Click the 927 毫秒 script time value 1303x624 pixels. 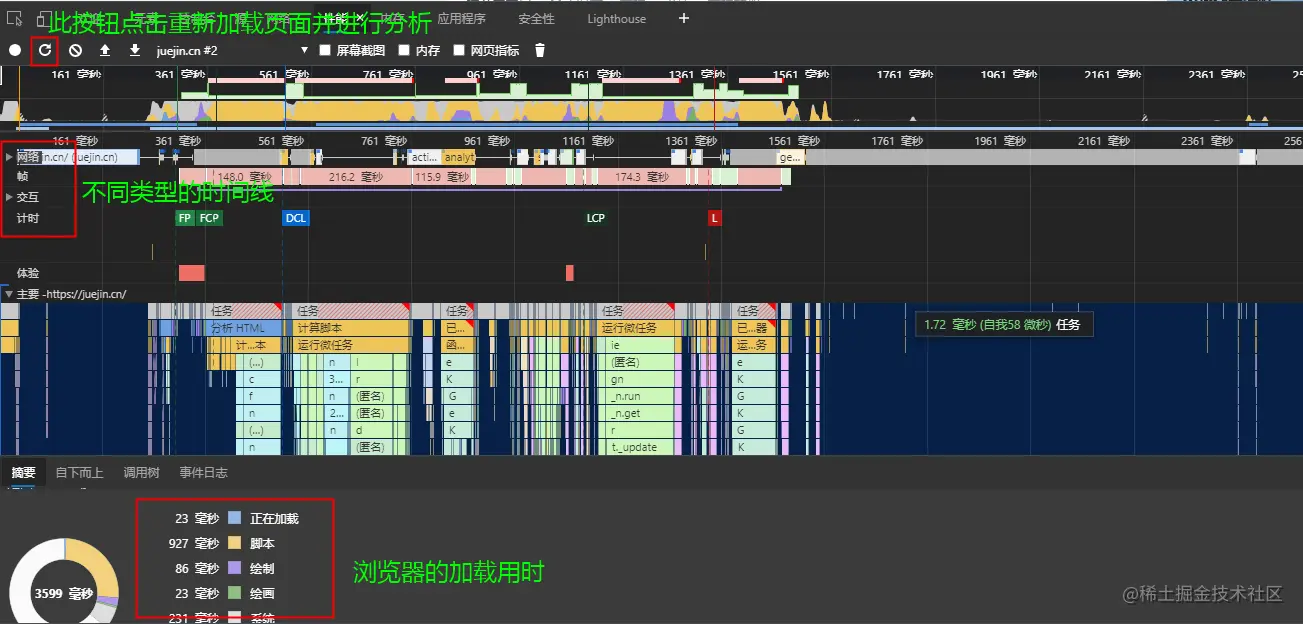coord(194,544)
